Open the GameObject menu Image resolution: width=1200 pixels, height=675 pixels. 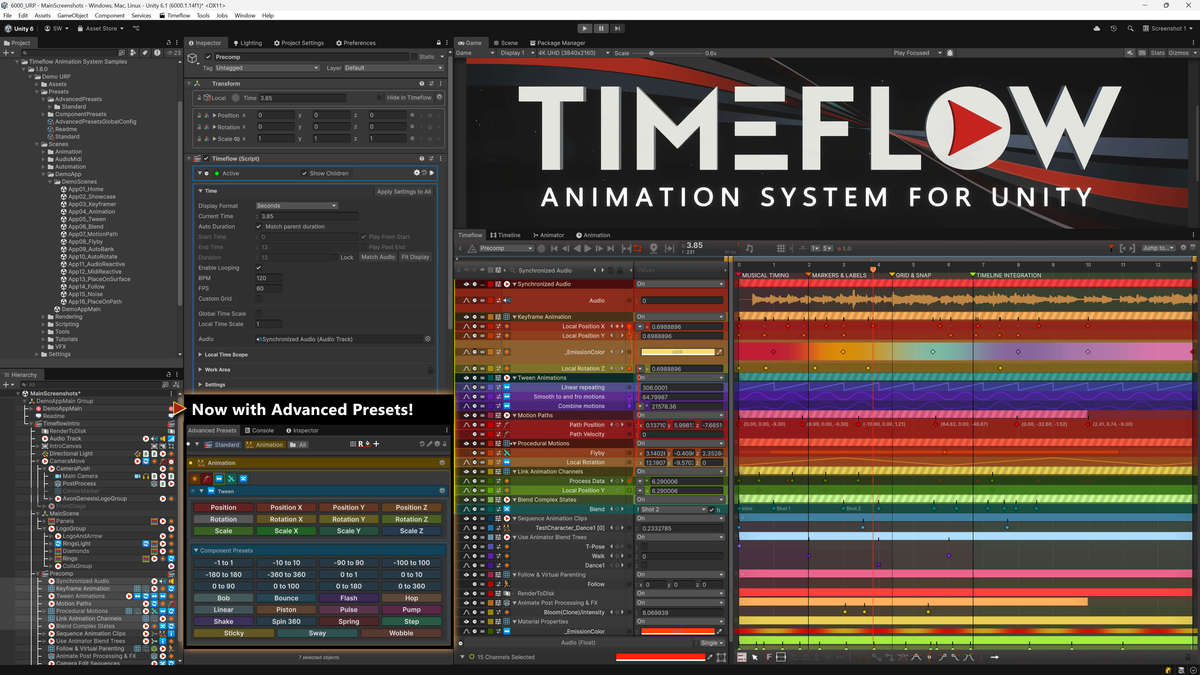[72, 16]
